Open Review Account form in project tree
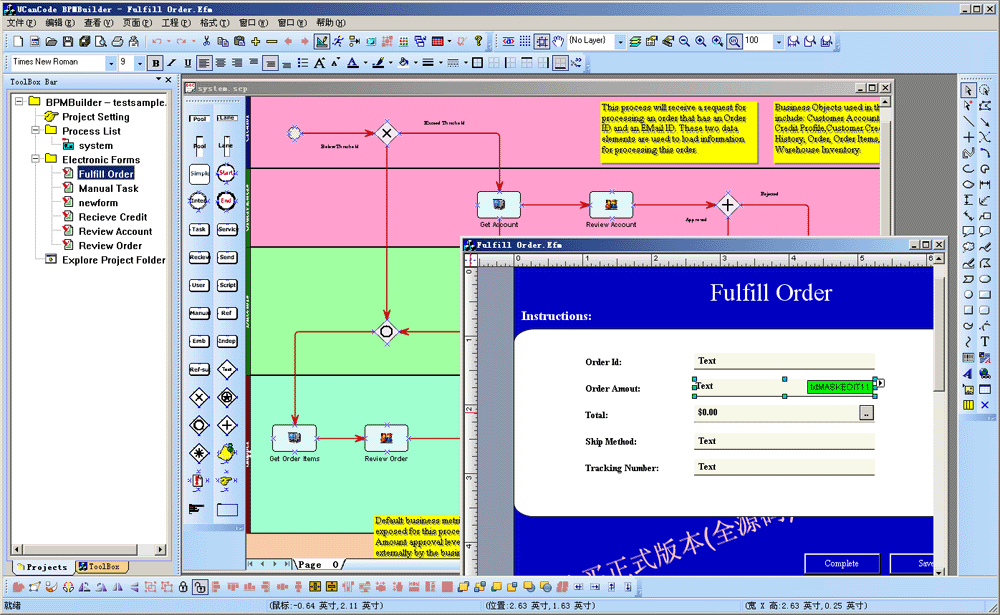The width and height of the screenshot is (1000, 615). [x=115, y=231]
